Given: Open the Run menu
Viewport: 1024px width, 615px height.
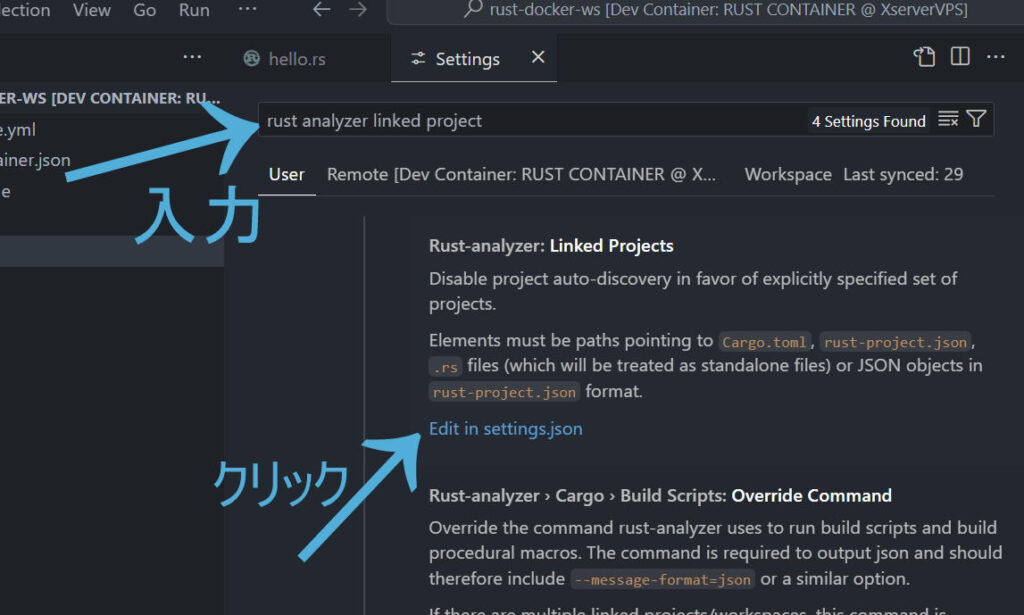Looking at the screenshot, I should 193,10.
